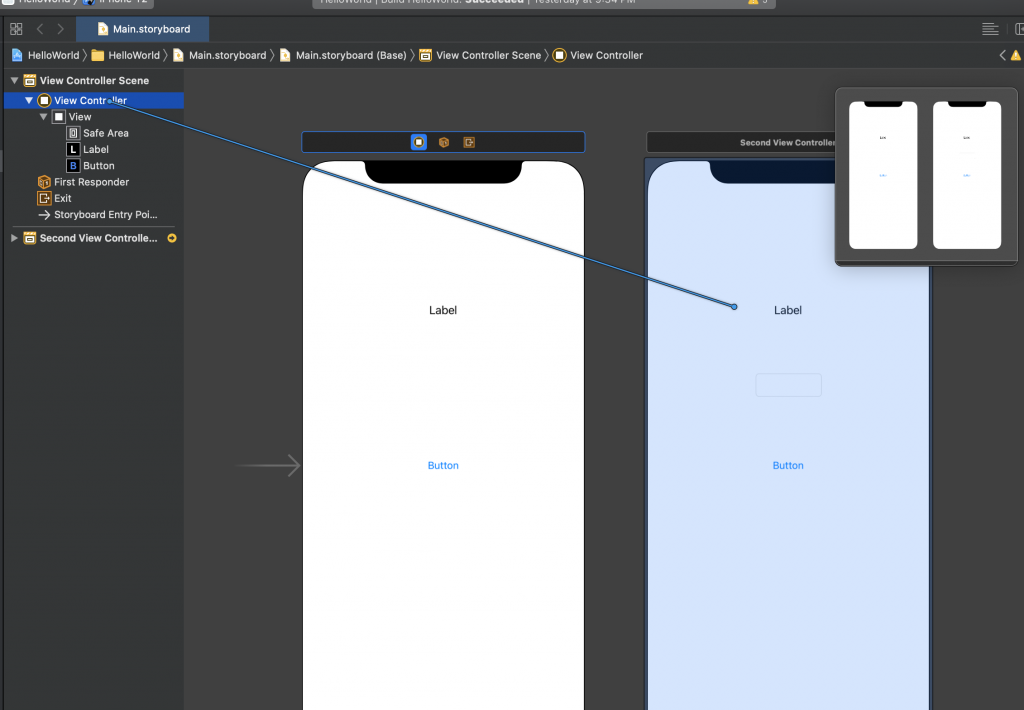
Task: Click HelloWorld folder in the breadcrumb
Action: pos(126,56)
